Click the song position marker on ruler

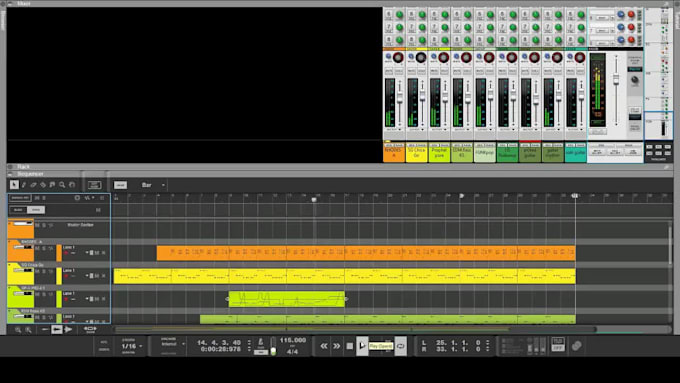coord(314,200)
